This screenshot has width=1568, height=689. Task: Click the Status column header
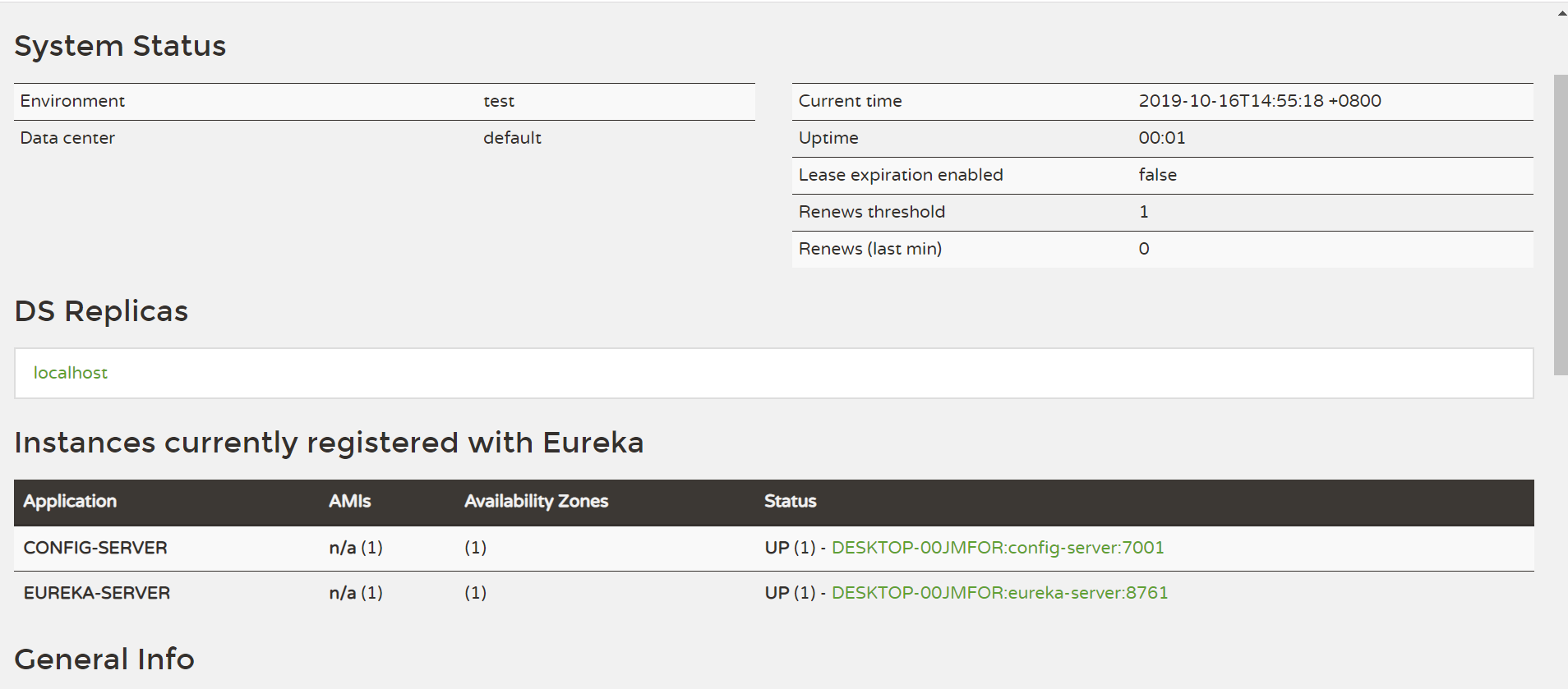791,501
